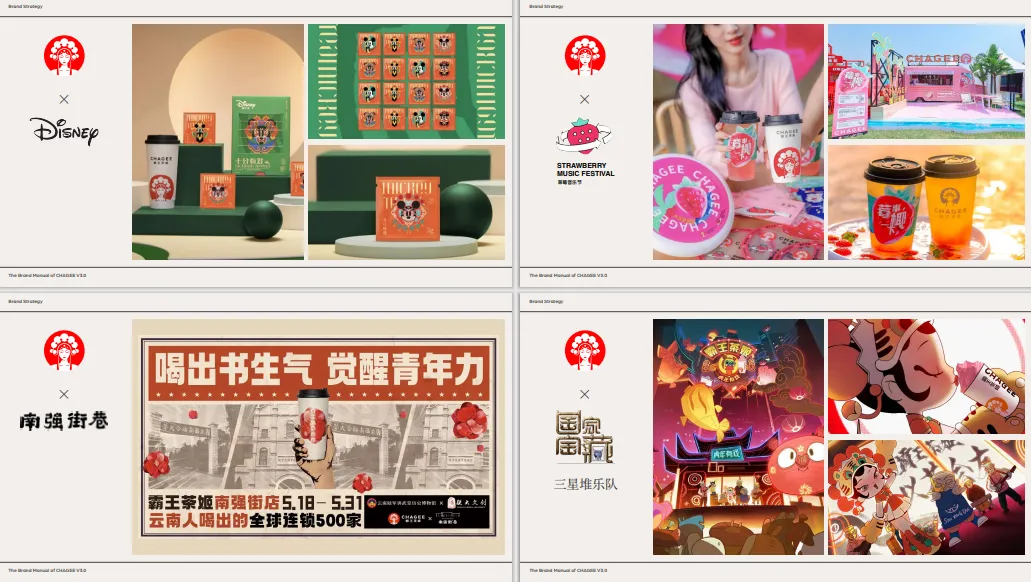Click the 三星堆乐队 caption

pyautogui.click(x=585, y=485)
